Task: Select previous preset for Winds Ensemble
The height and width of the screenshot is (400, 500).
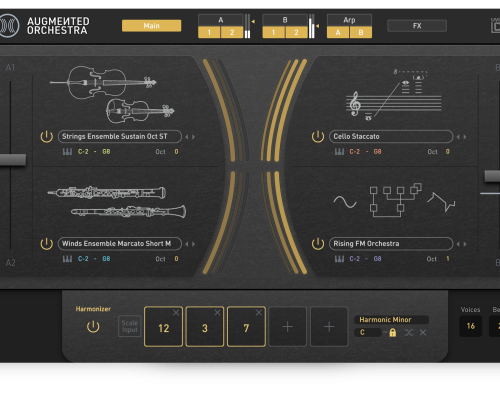Action: pos(187,244)
